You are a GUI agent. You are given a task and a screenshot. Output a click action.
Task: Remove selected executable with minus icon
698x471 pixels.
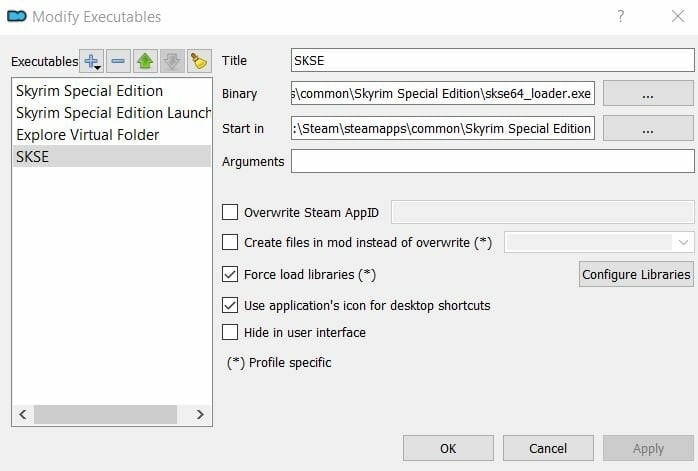[x=118, y=61]
